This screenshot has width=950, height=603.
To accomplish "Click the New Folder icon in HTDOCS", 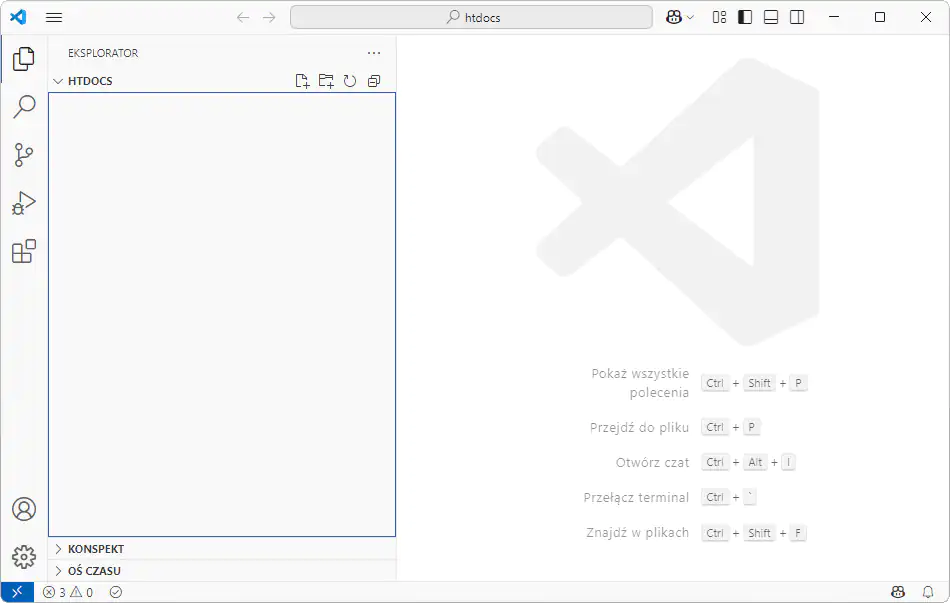I will pos(326,81).
